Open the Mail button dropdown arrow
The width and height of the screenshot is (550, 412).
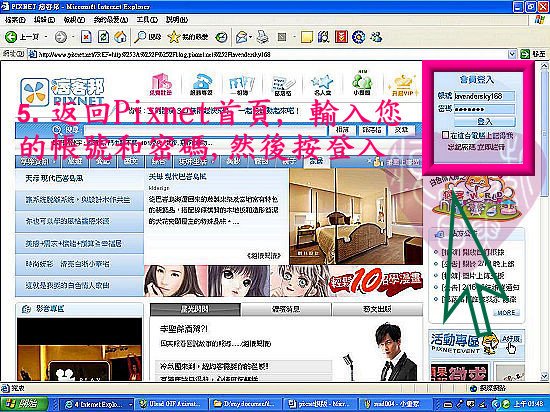click(x=251, y=37)
